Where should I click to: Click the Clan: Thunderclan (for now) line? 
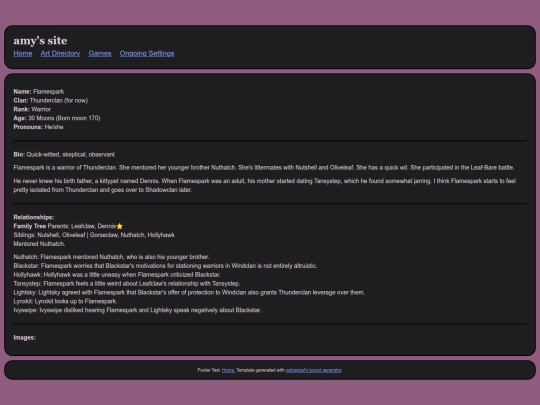pos(51,101)
